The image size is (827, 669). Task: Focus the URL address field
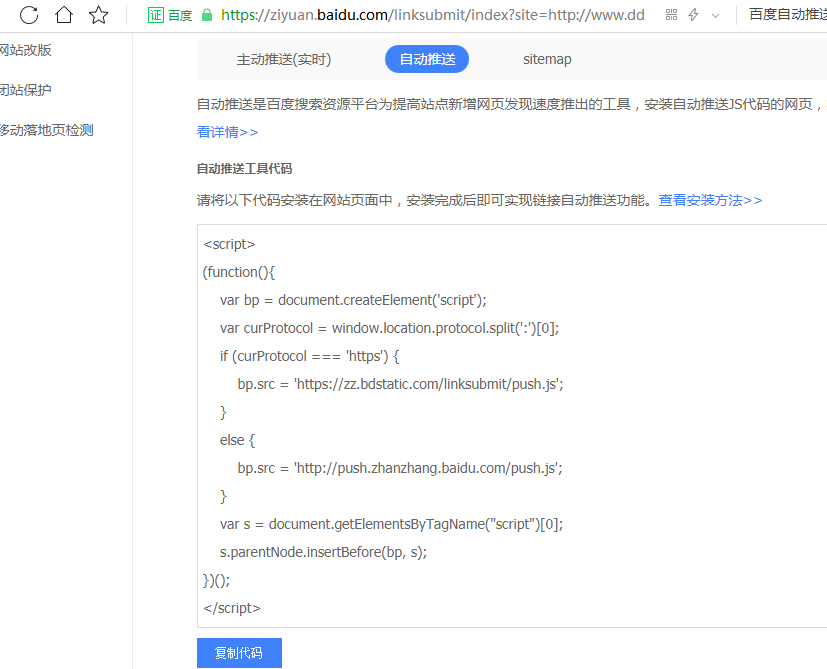click(432, 15)
